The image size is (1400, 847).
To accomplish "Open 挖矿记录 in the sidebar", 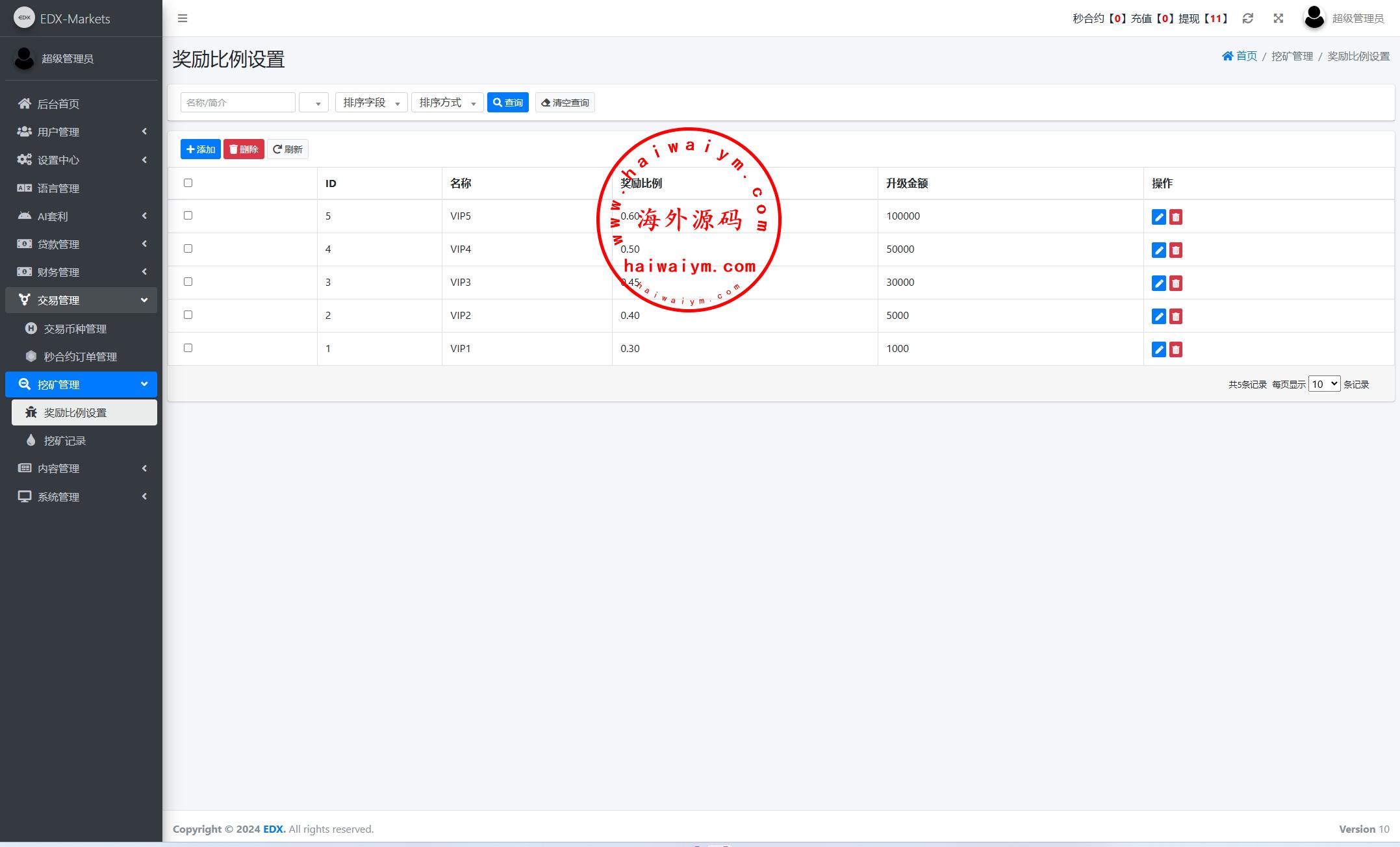I will pyautogui.click(x=65, y=440).
